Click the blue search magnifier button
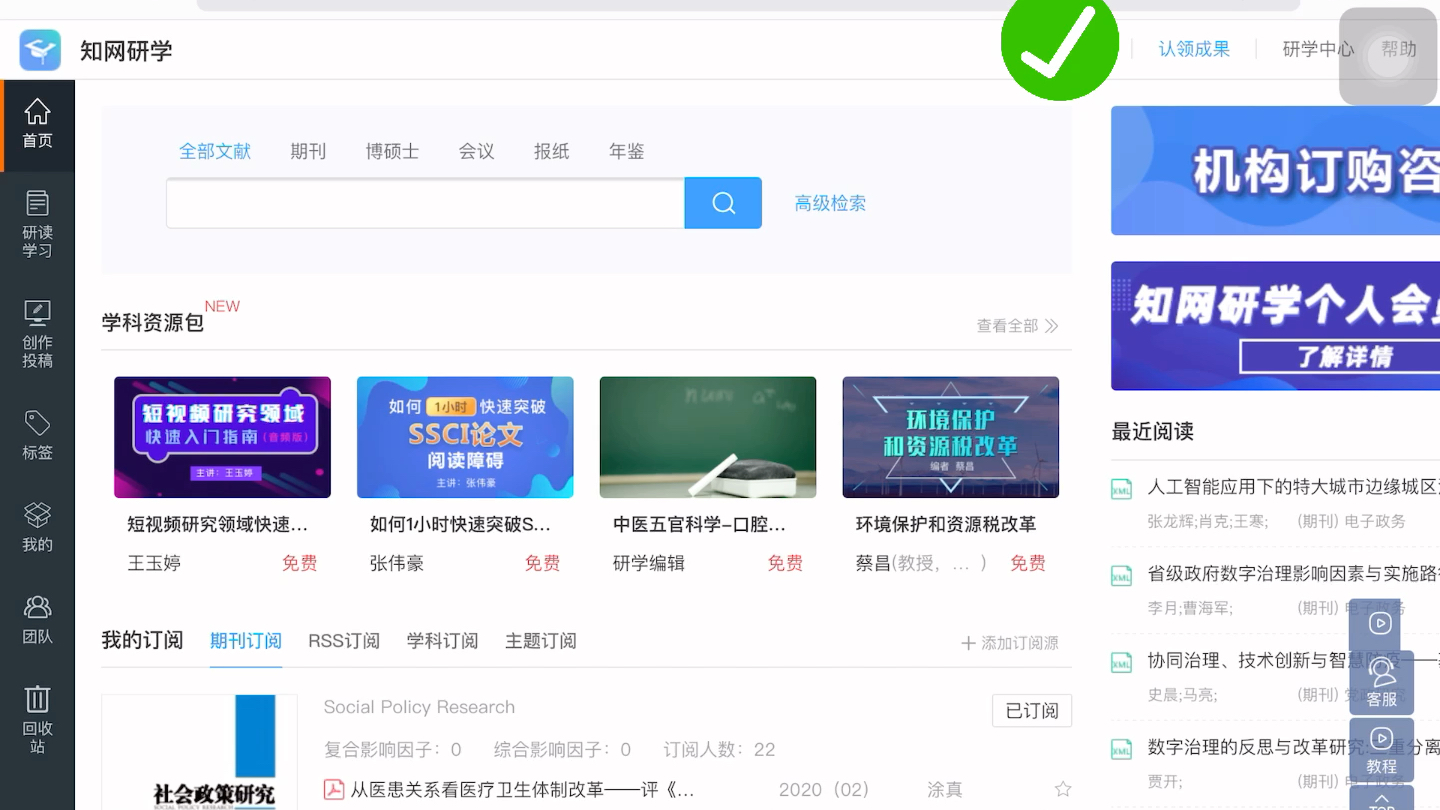Image resolution: width=1440 pixels, height=810 pixels. (723, 203)
